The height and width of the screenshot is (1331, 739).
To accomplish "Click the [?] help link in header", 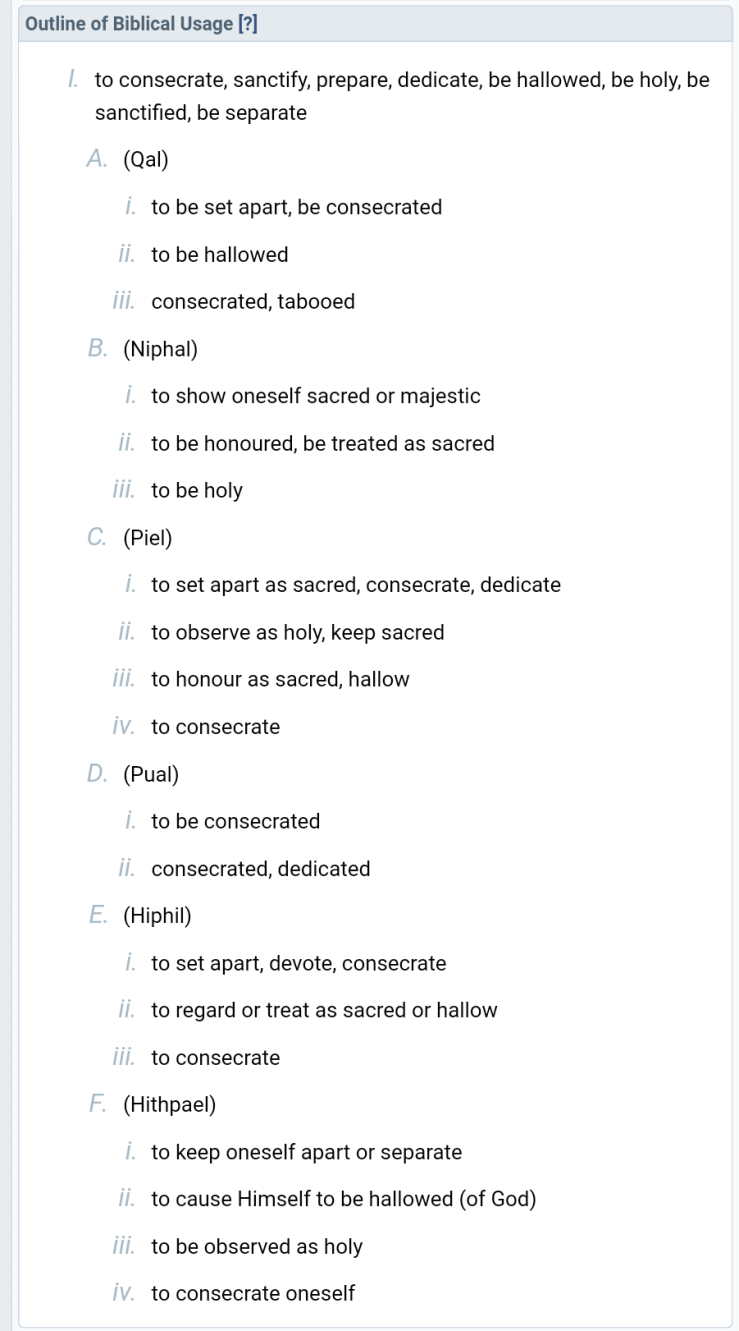I will [247, 24].
